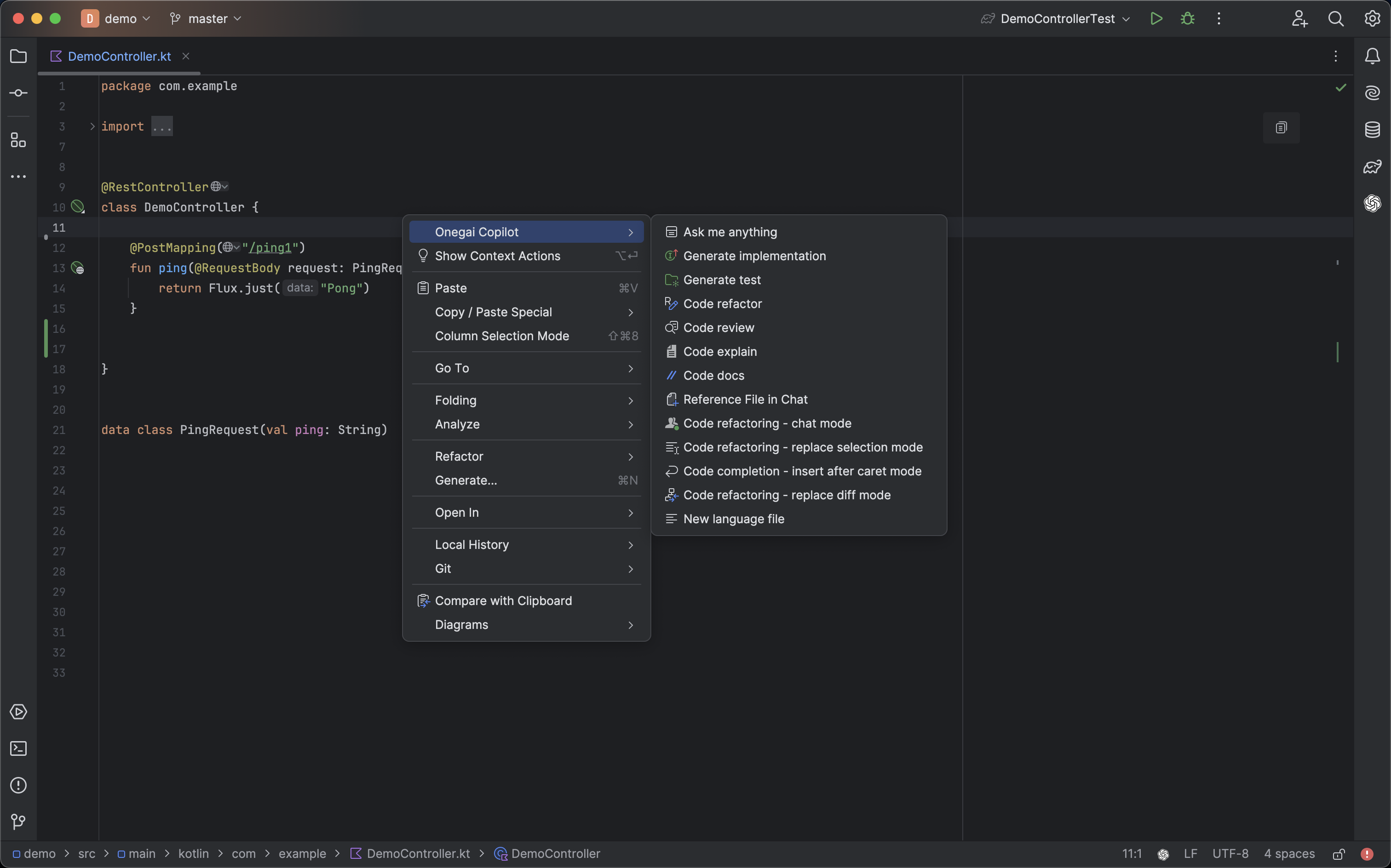1391x868 pixels.
Task: Open more run actions in title bar
Action: (x=1219, y=18)
